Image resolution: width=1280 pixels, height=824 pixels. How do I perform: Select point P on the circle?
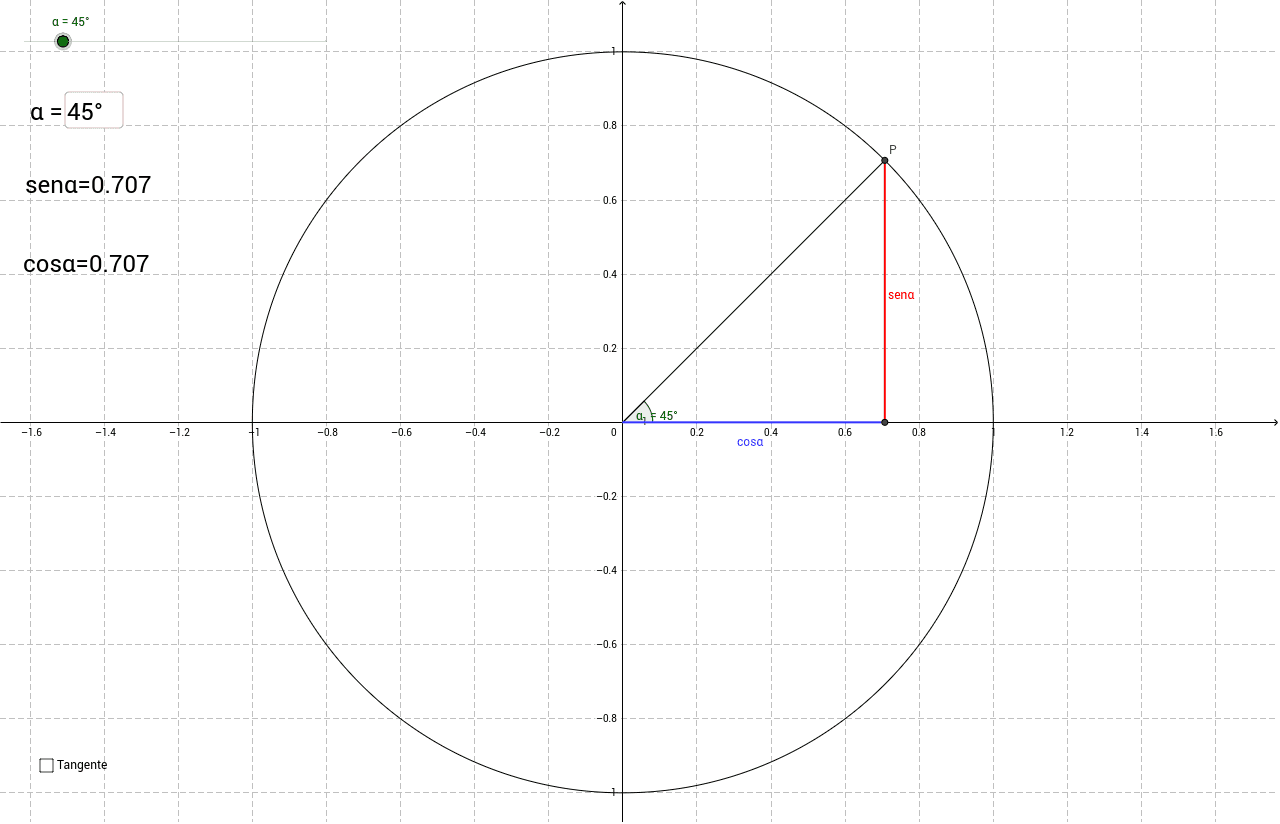point(885,160)
